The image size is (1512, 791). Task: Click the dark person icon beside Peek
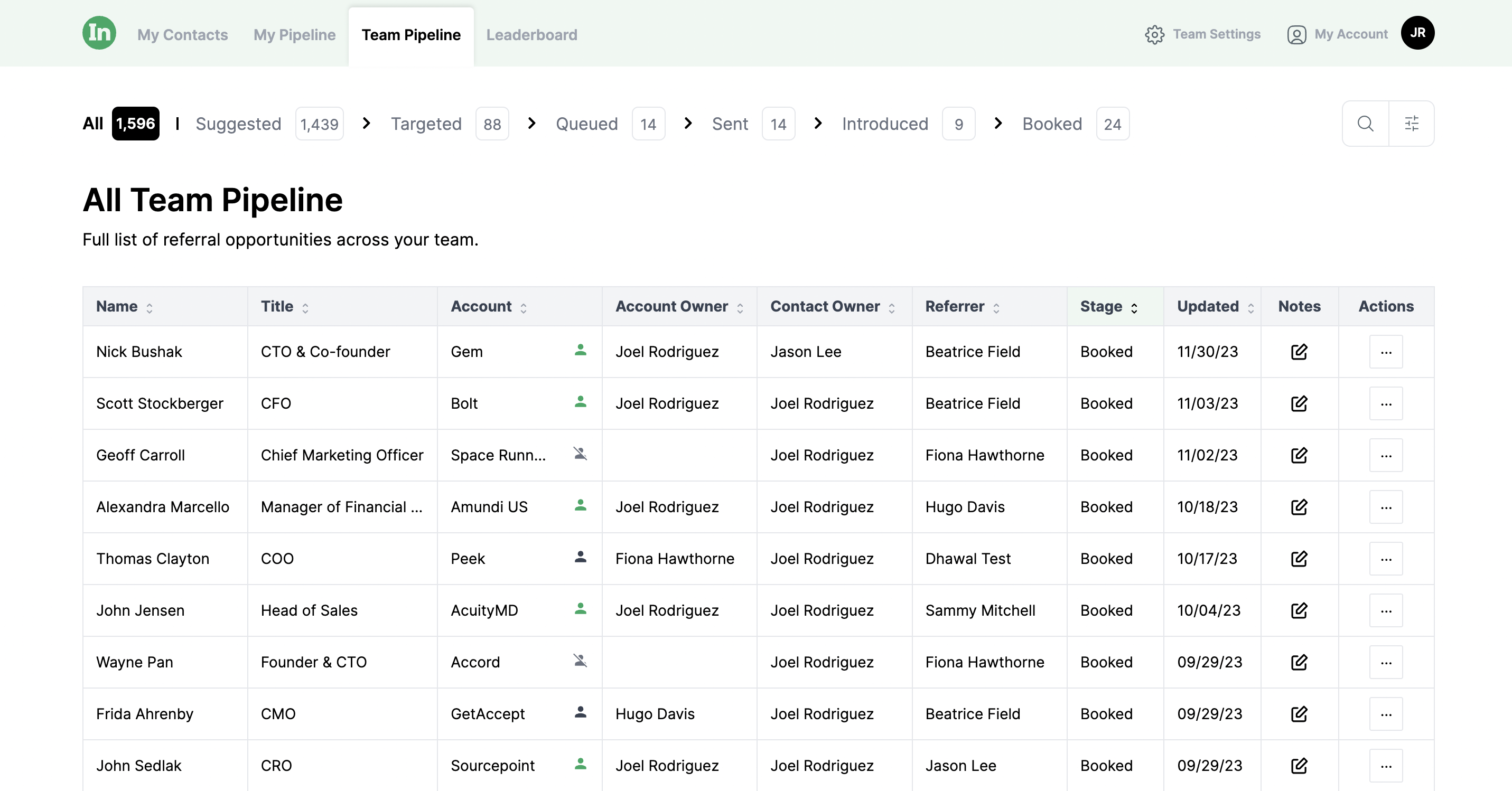coord(580,558)
